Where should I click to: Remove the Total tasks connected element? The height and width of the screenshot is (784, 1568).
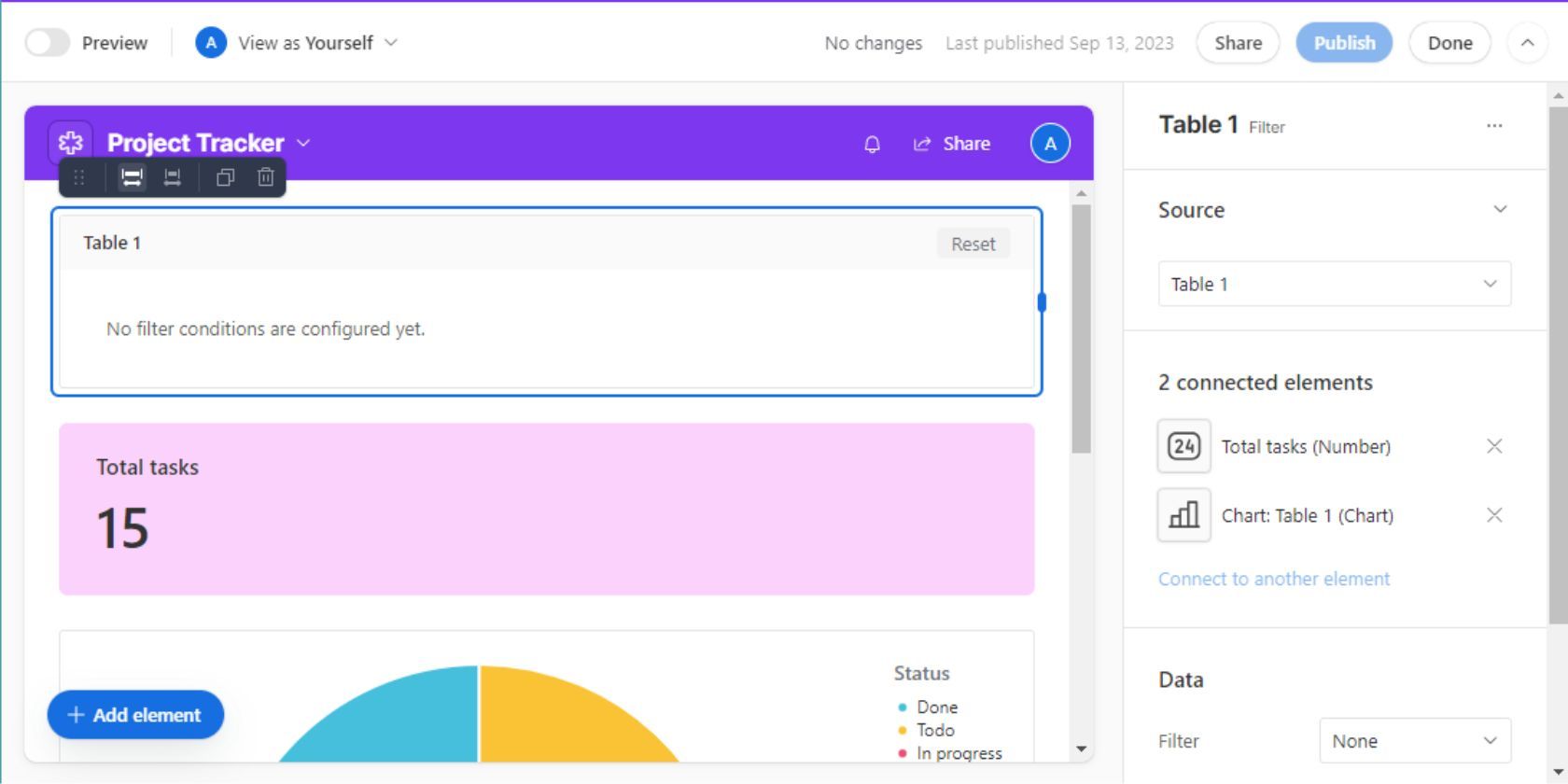pyautogui.click(x=1494, y=446)
